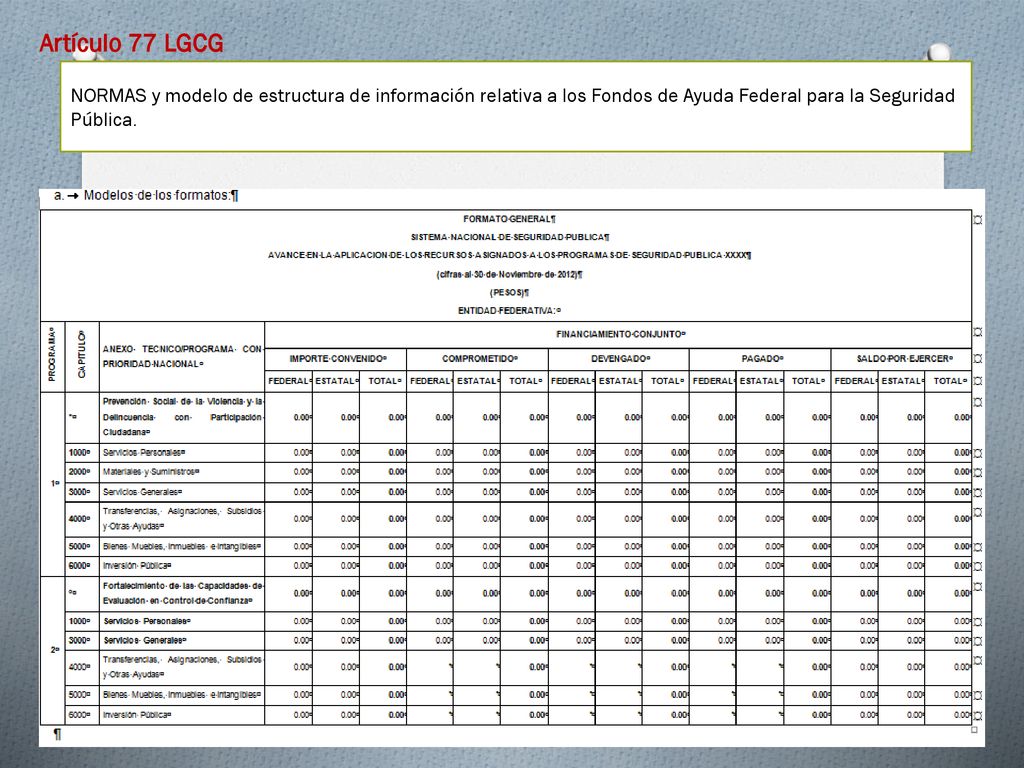Click capítulo '2000' cell
Screen dimensions: 1024x768
pyautogui.click(x=80, y=472)
